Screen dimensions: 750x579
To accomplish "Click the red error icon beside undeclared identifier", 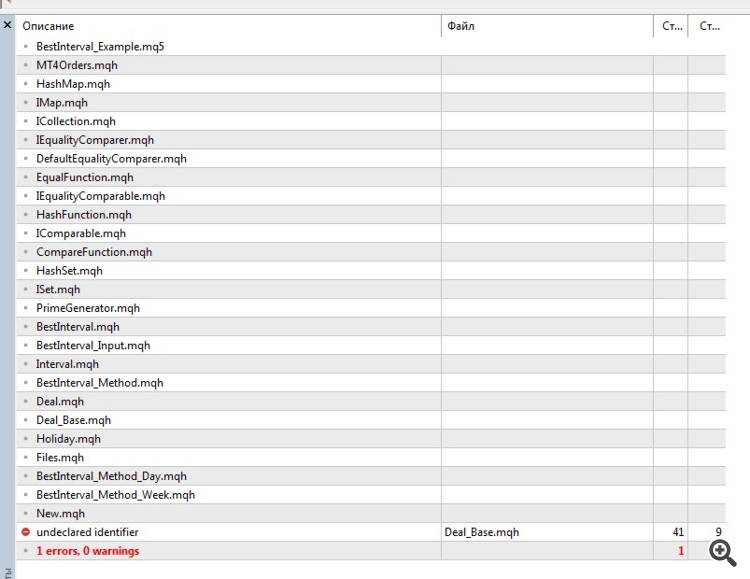I will pyautogui.click(x=26, y=532).
